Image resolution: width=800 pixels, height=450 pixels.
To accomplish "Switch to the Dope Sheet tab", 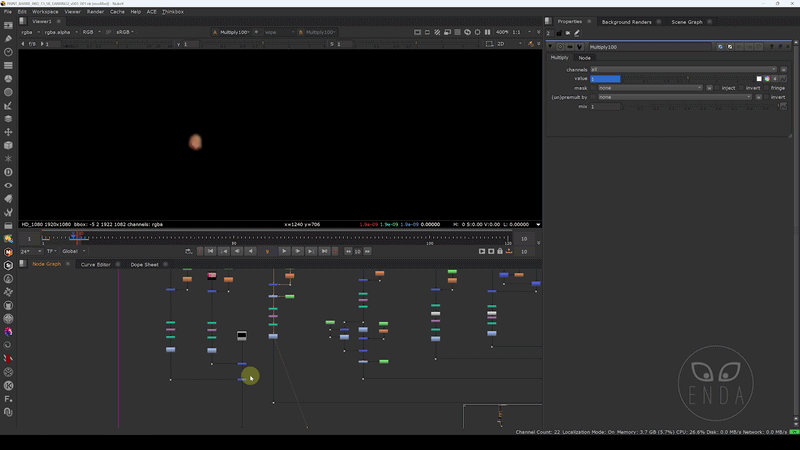I will pos(144,264).
